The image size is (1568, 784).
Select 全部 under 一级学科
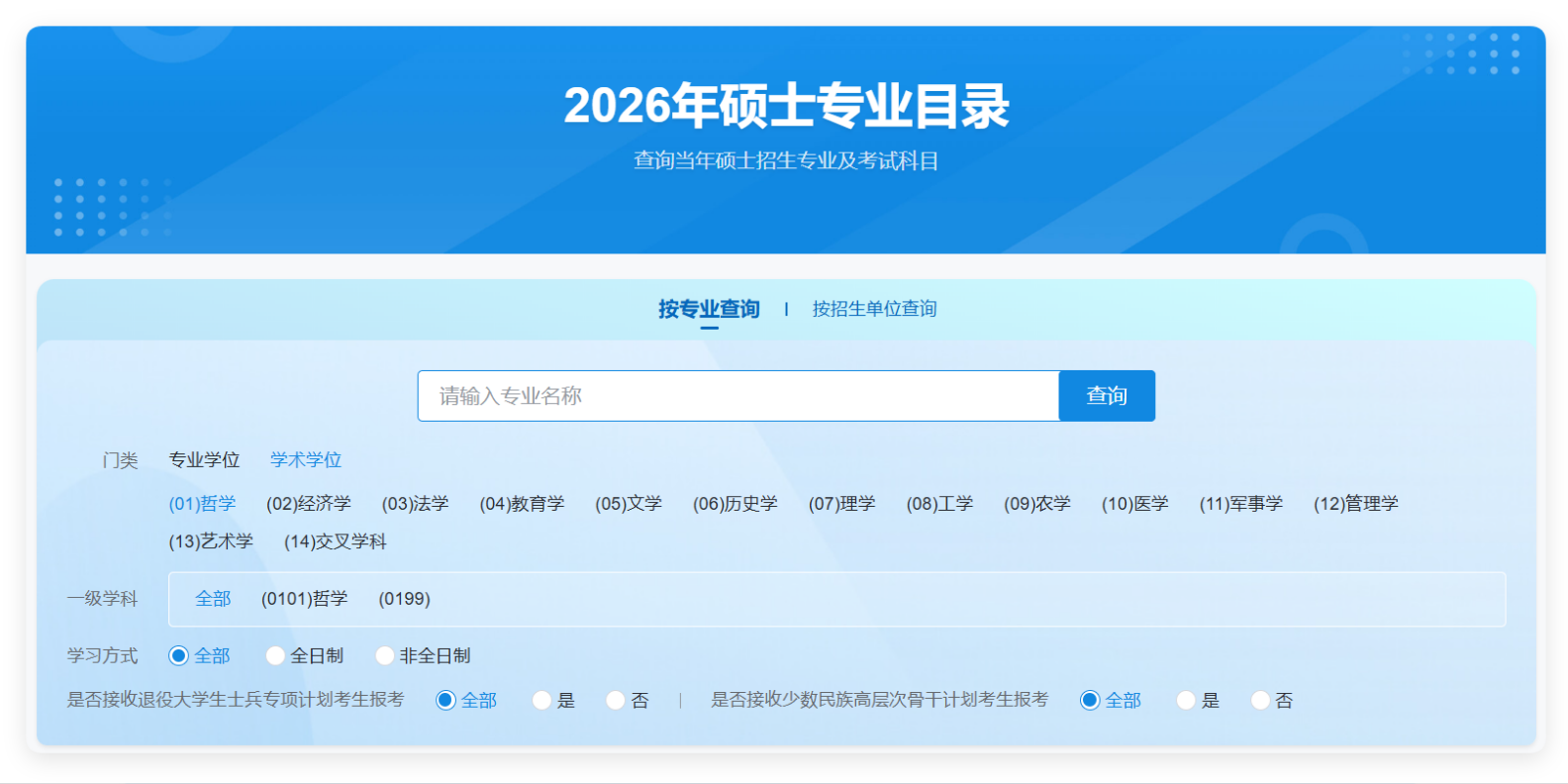(x=213, y=599)
